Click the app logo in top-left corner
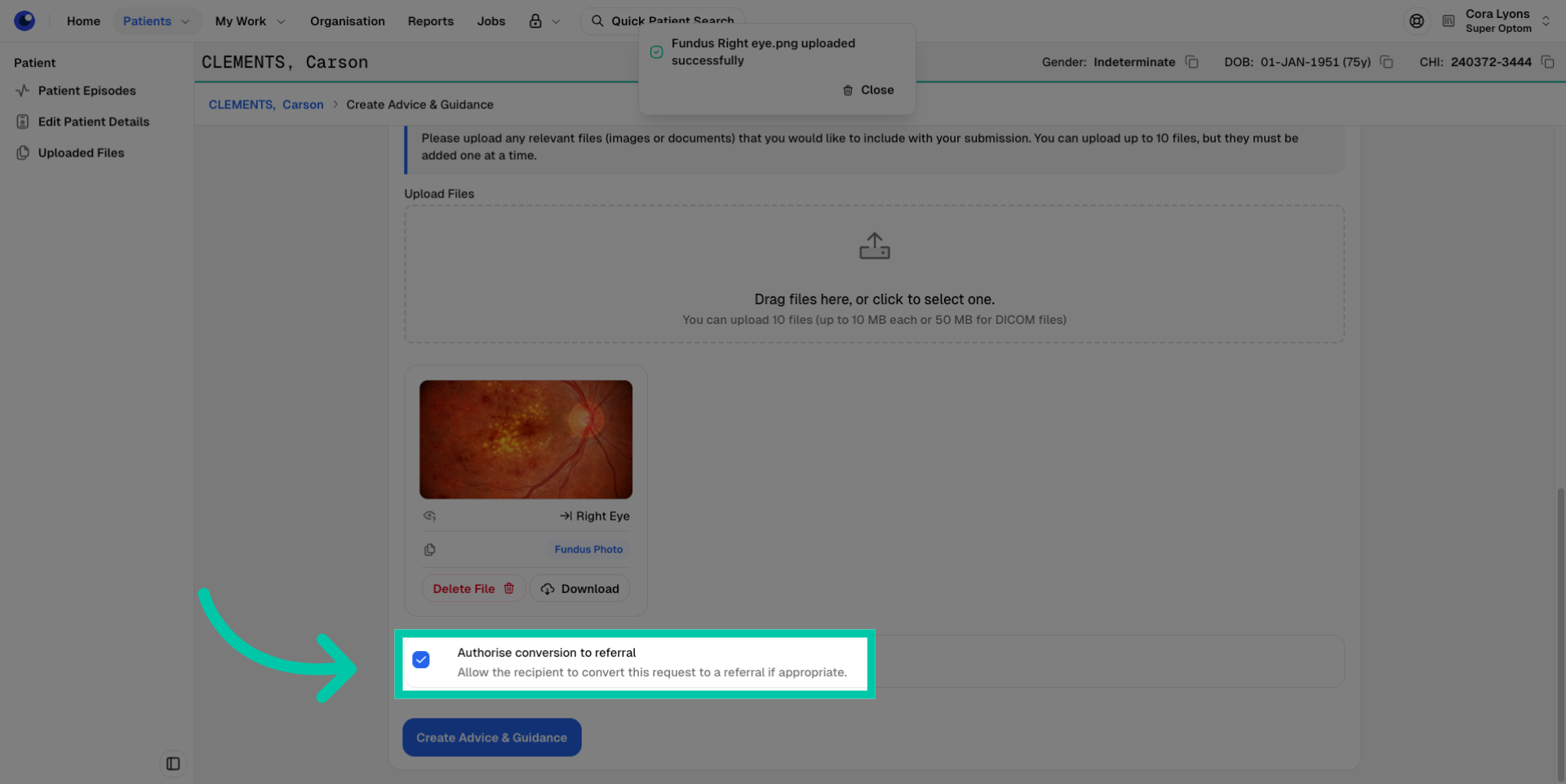The width and height of the screenshot is (1566, 784). click(24, 20)
